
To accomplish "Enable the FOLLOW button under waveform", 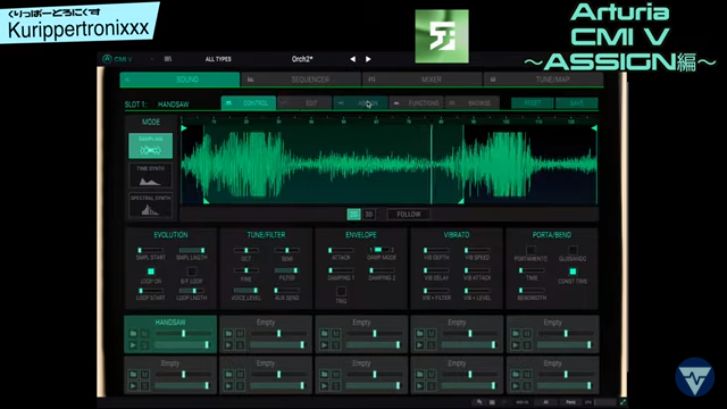I will [x=408, y=214].
